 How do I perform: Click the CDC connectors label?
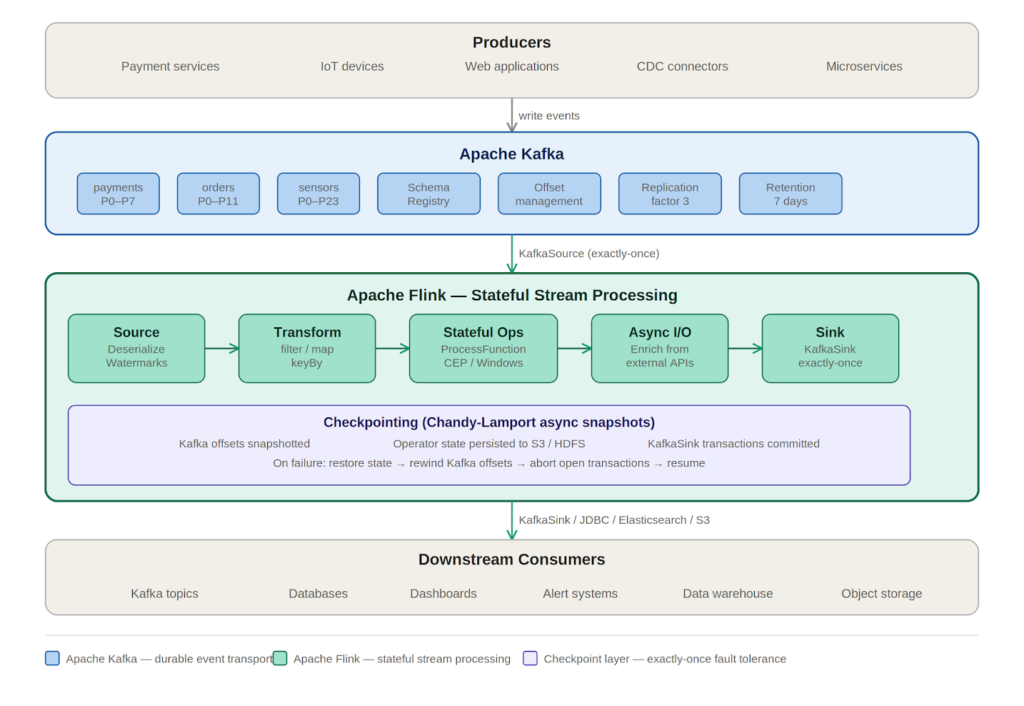coord(682,67)
